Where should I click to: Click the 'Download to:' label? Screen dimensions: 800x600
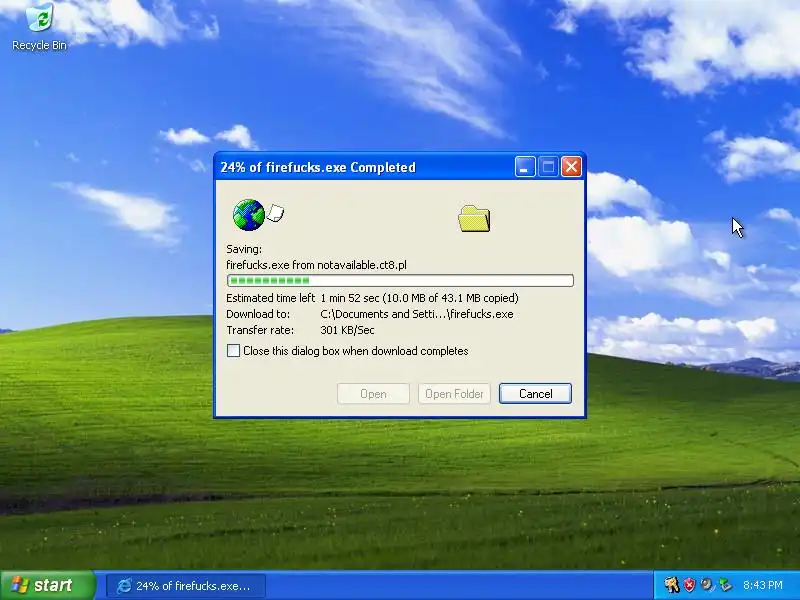tap(258, 314)
